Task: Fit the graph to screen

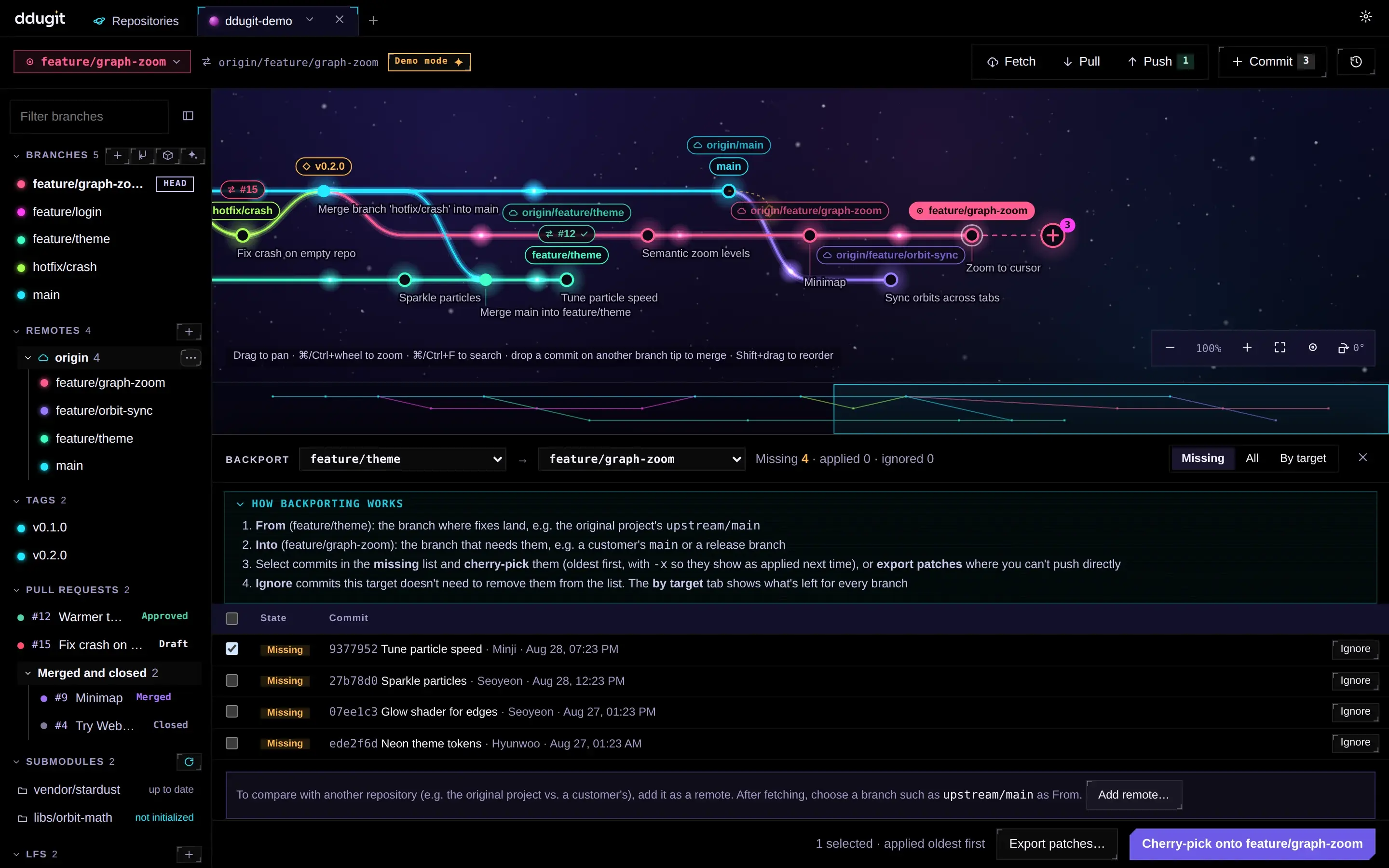Action: point(1280,348)
